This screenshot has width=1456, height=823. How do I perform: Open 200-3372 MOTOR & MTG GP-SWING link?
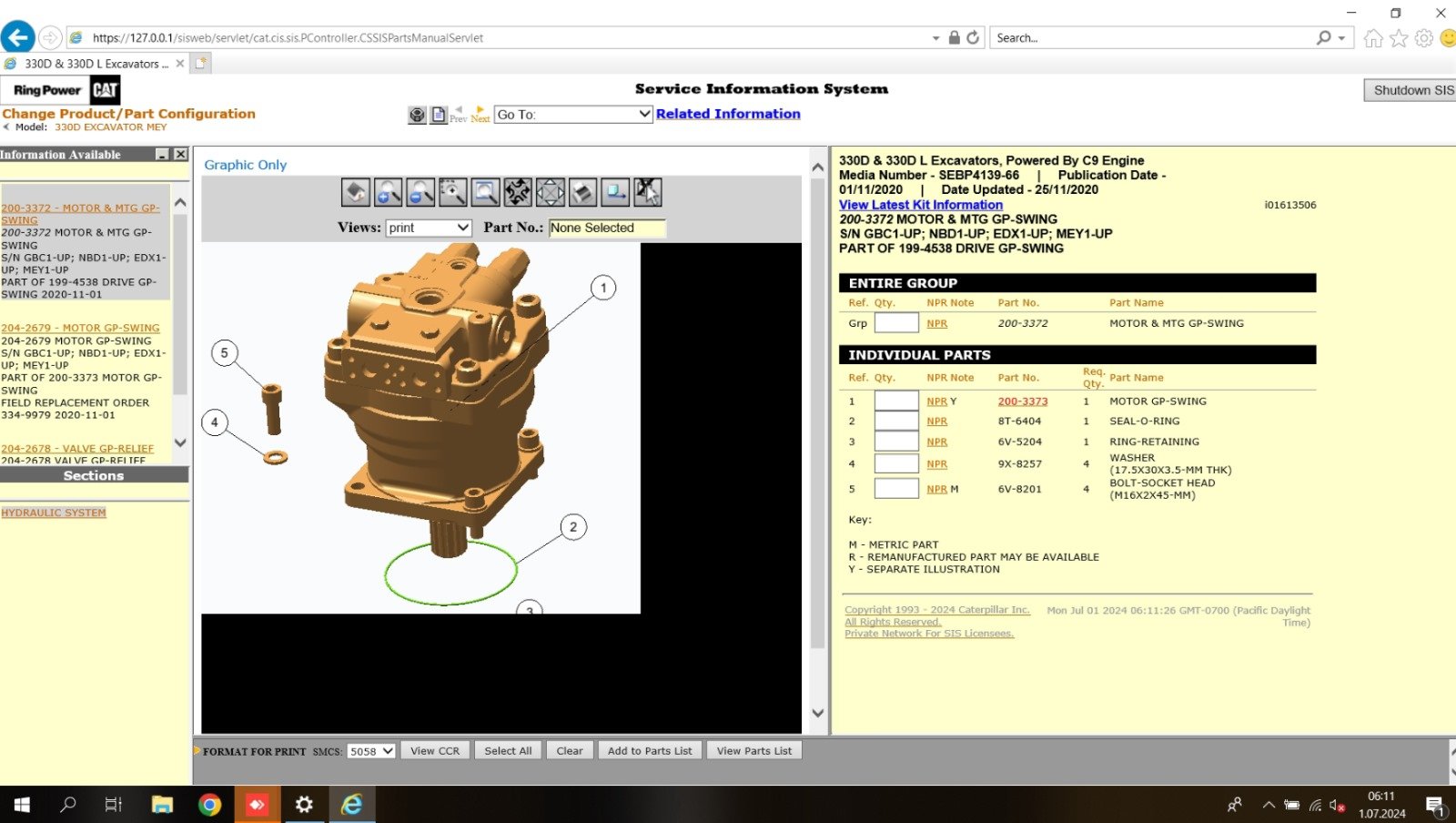point(80,214)
